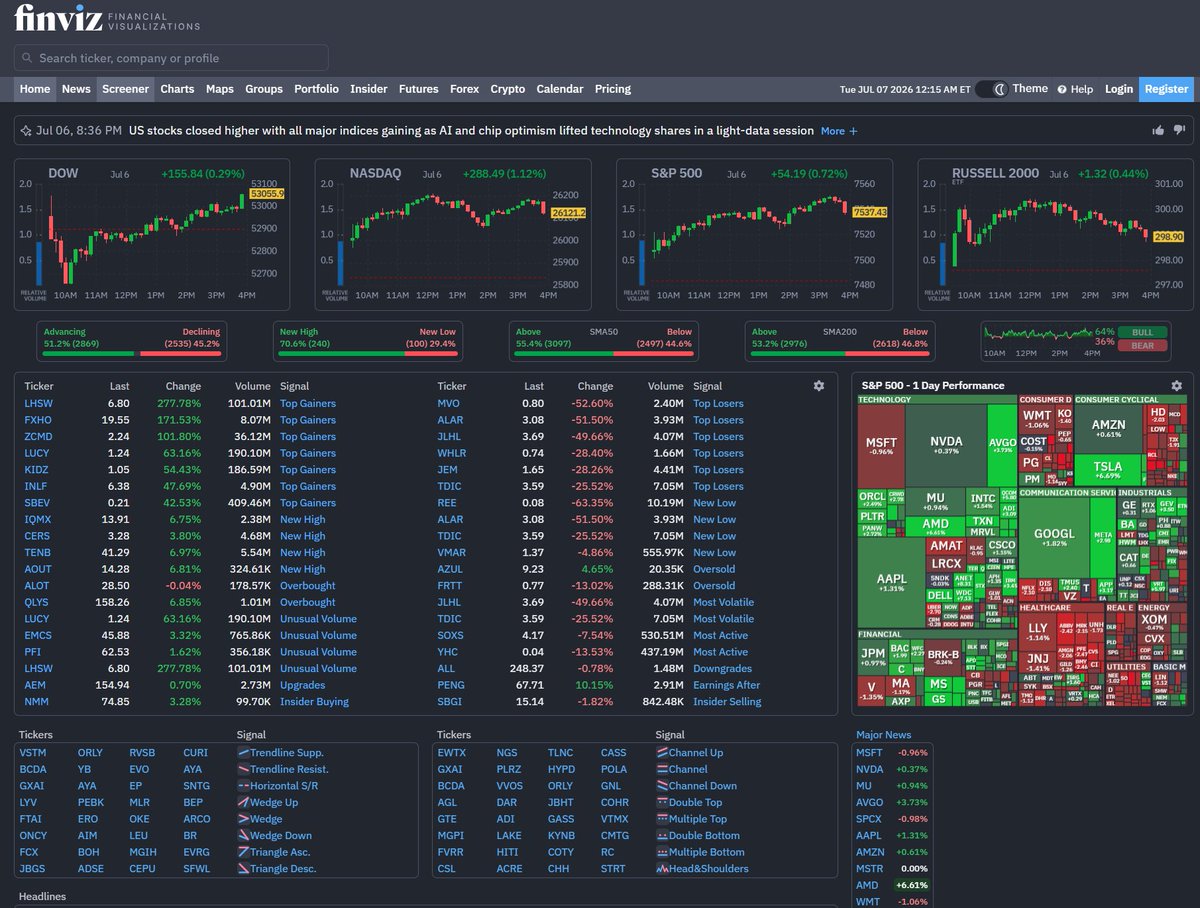Click the NVDA tile in the heatmap
Viewport: 1200px width, 908px height.
pos(946,445)
